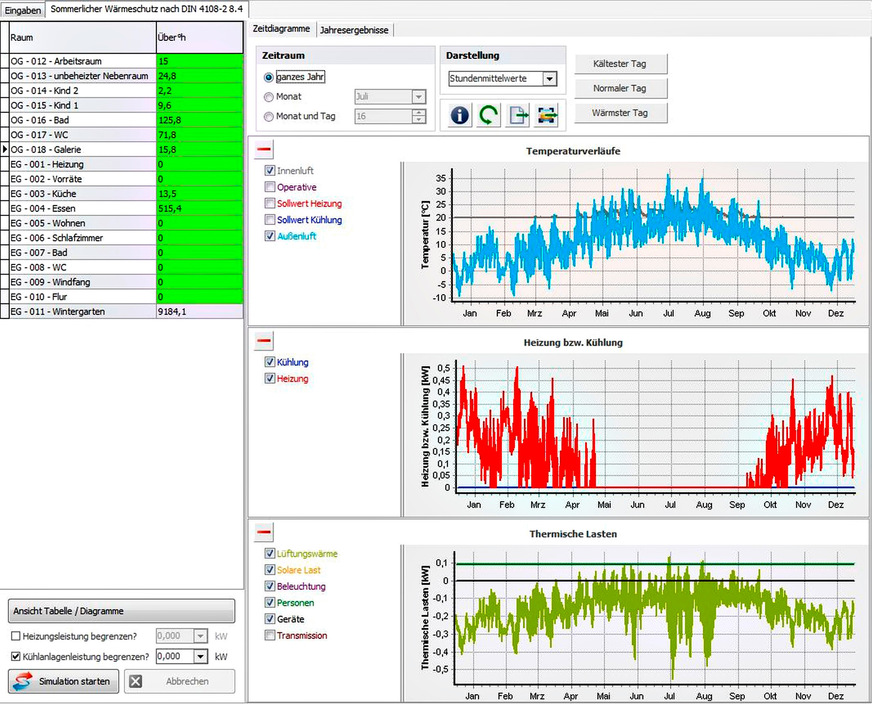This screenshot has width=872, height=704.
Task: Enable the Operative temperature checkbox
Action: [x=271, y=186]
